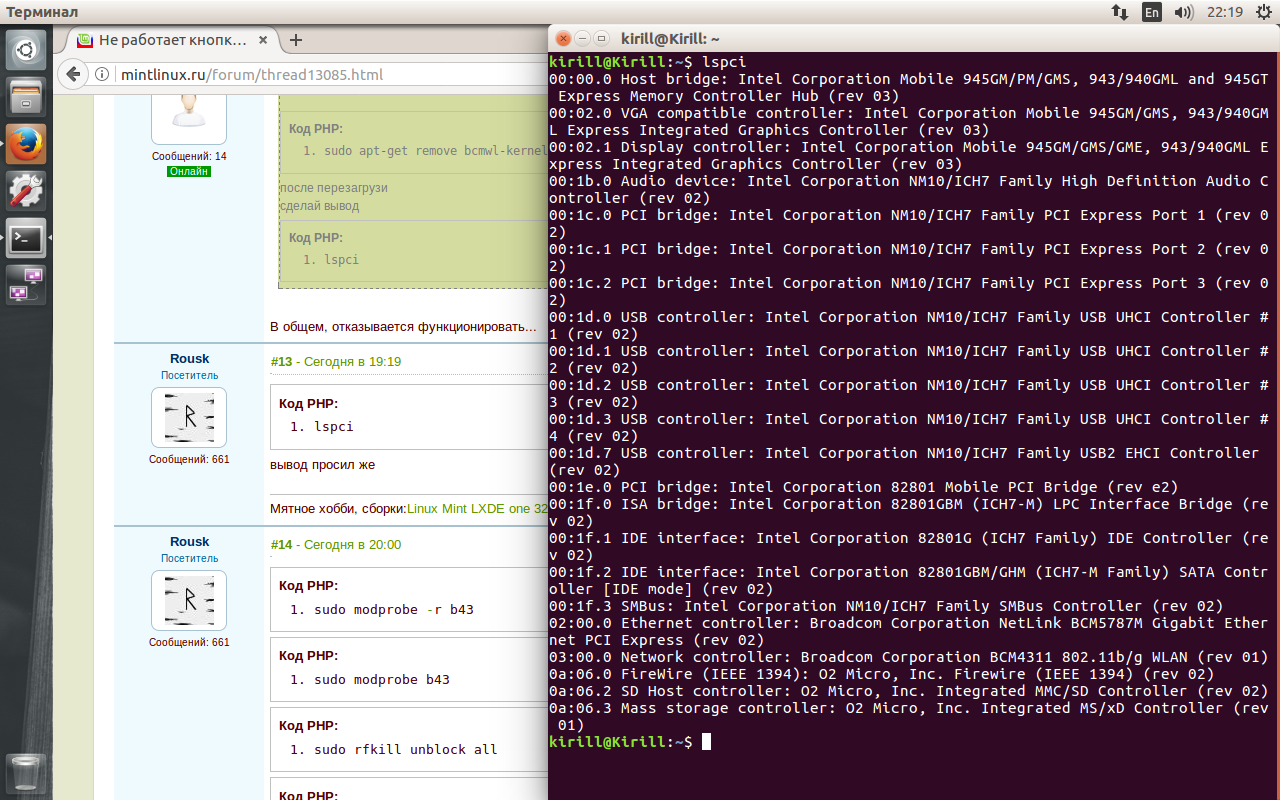The height and width of the screenshot is (800, 1280).
Task: Open System Settings wrench-gear icon
Action: (26, 191)
